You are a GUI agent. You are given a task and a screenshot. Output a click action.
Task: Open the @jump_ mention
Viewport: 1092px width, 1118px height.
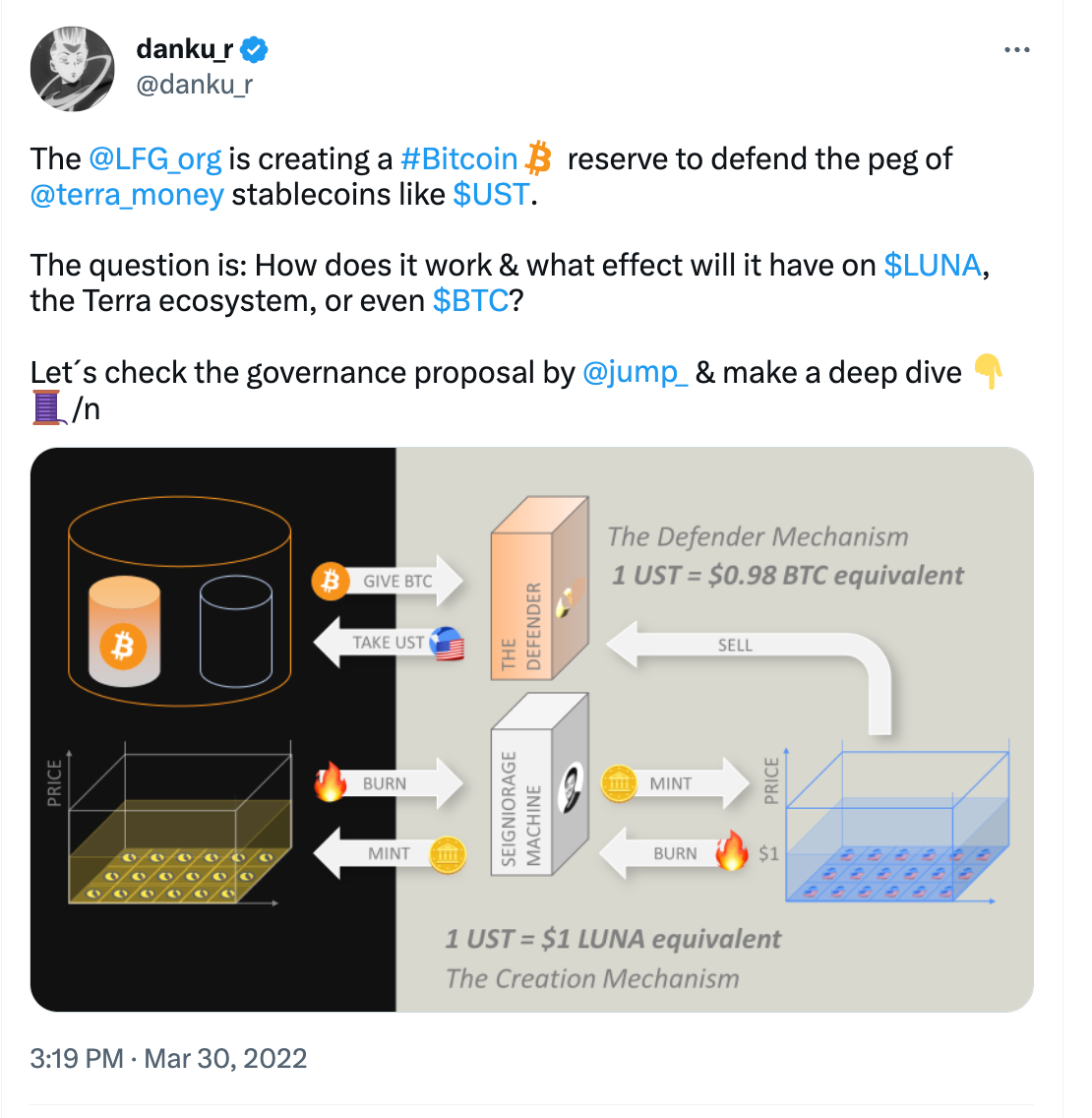click(x=635, y=373)
